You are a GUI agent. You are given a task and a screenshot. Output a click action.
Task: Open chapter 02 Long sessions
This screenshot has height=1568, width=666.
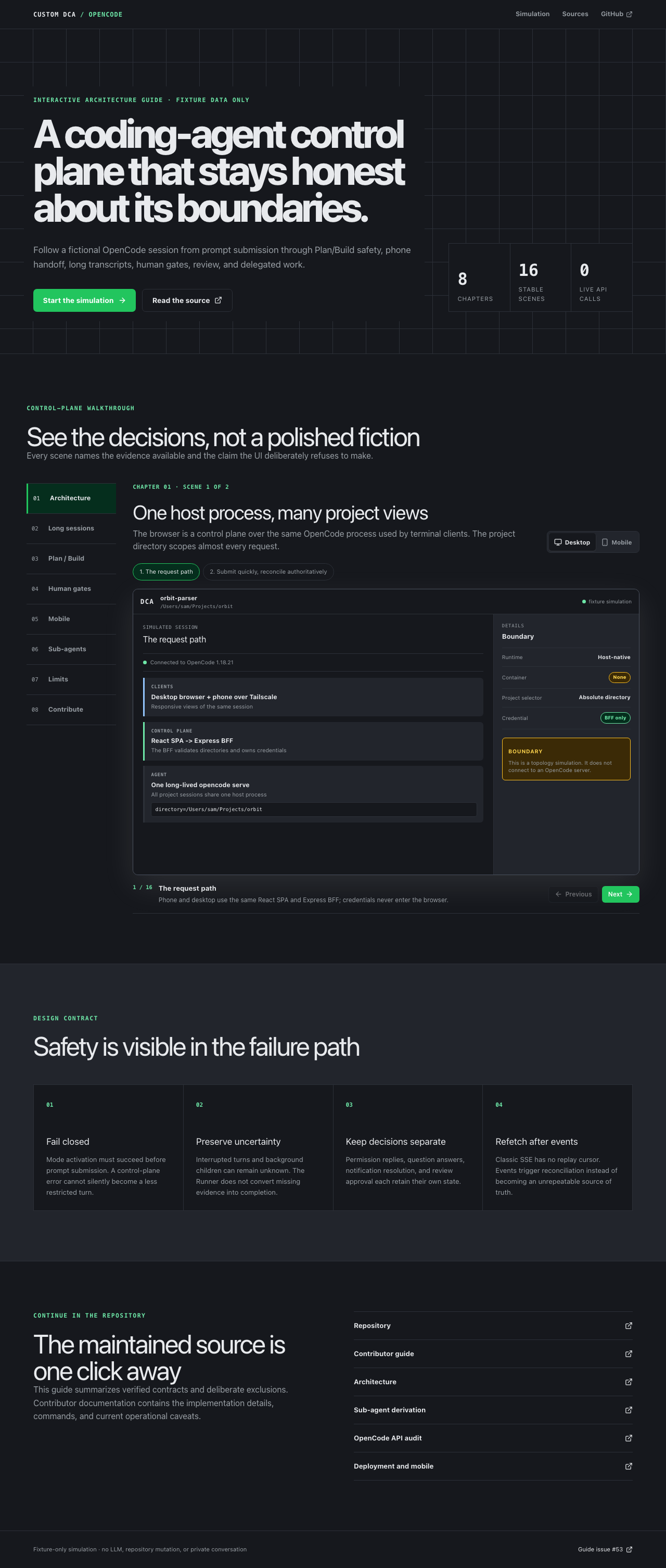click(71, 528)
